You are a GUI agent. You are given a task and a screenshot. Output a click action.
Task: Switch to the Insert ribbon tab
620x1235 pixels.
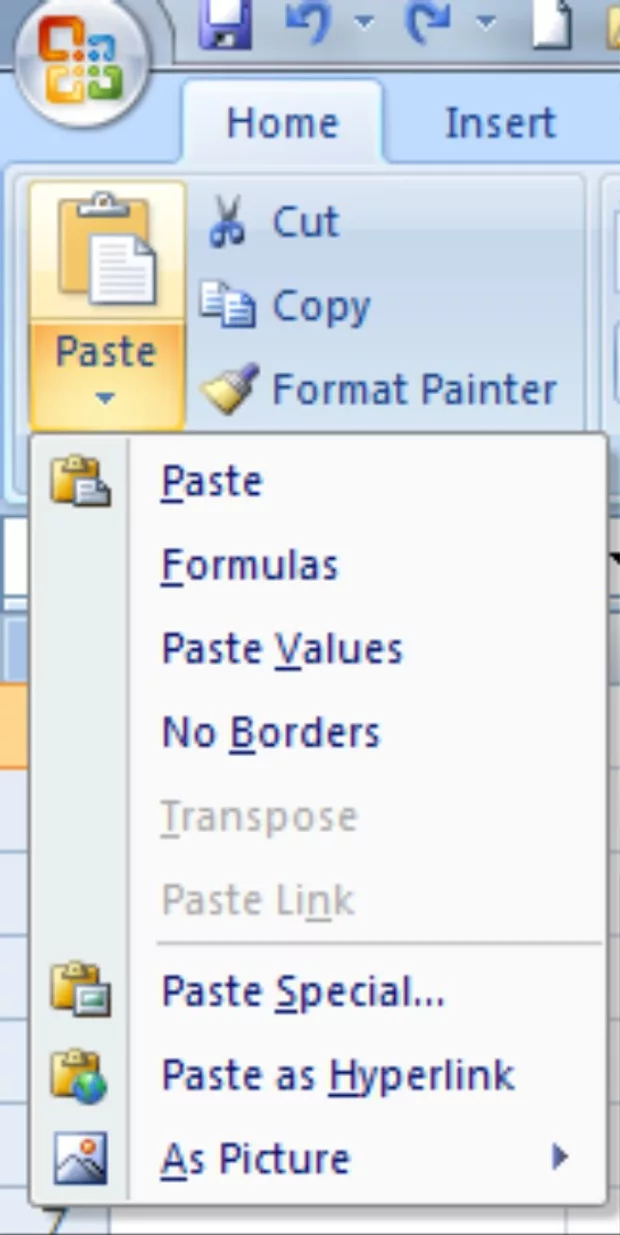(499, 123)
